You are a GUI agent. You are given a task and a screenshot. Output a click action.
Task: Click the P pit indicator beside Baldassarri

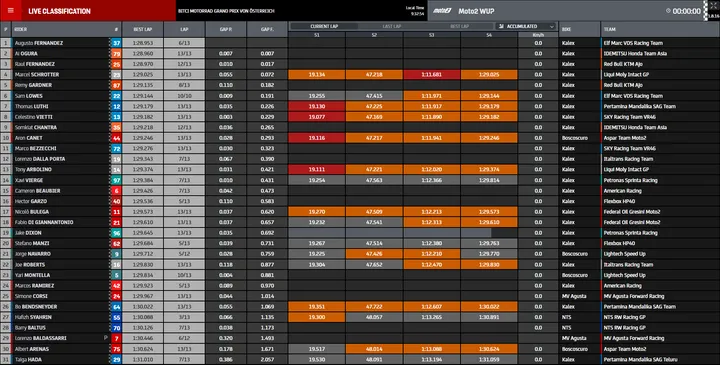coord(106,338)
